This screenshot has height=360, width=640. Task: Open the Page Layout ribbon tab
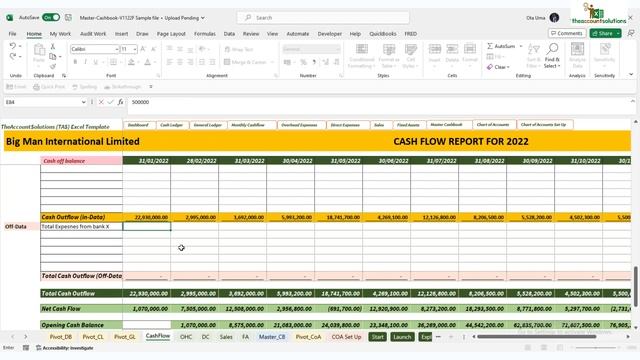[x=171, y=34]
